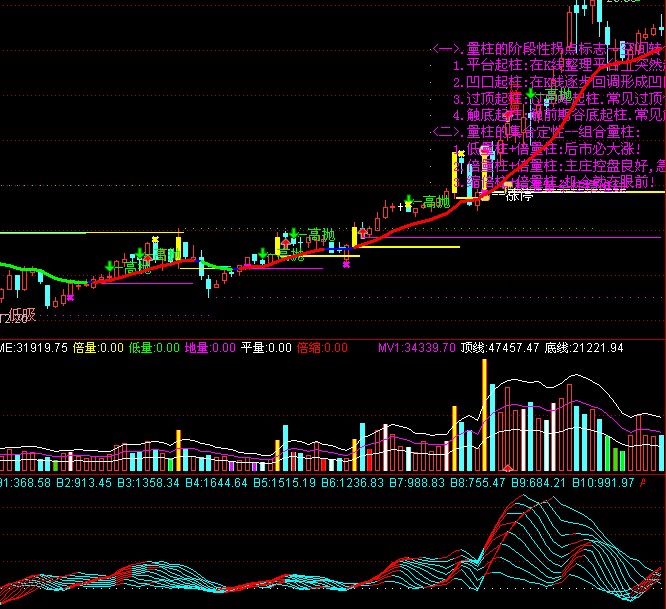Click the text line 4.触底起柱
The height and width of the screenshot is (609, 666).
tap(559, 115)
